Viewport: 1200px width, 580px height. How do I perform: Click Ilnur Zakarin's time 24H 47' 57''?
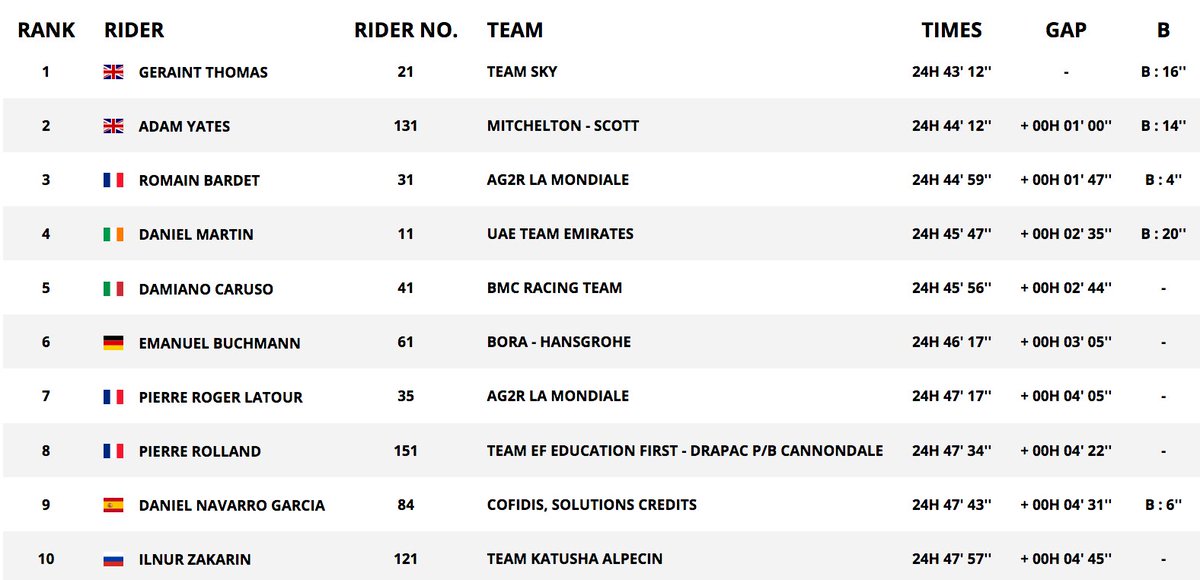[x=952, y=559]
